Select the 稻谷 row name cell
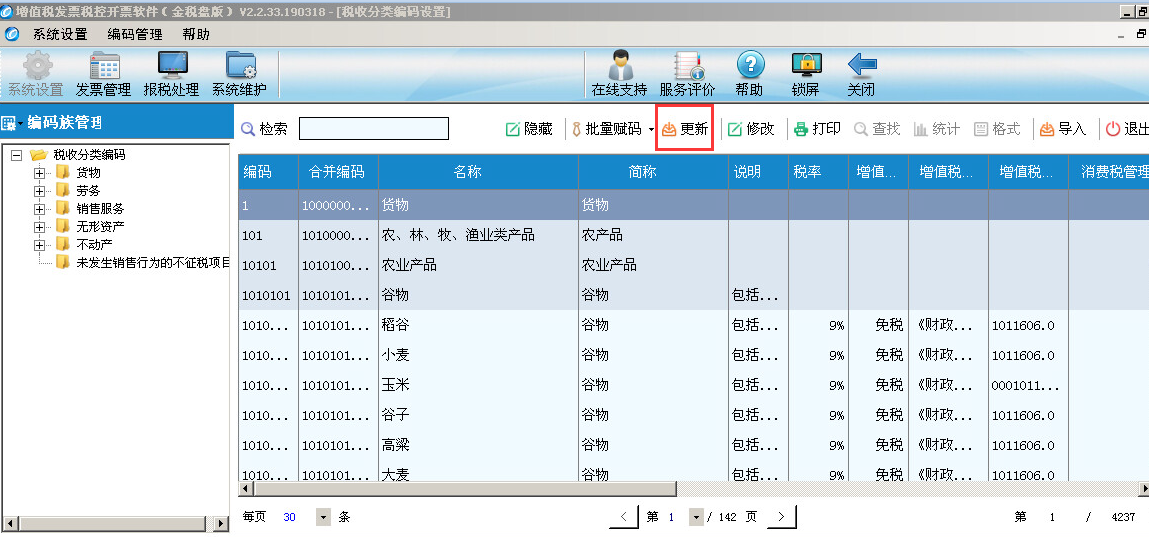This screenshot has height=537, width=1149. click(x=478, y=325)
